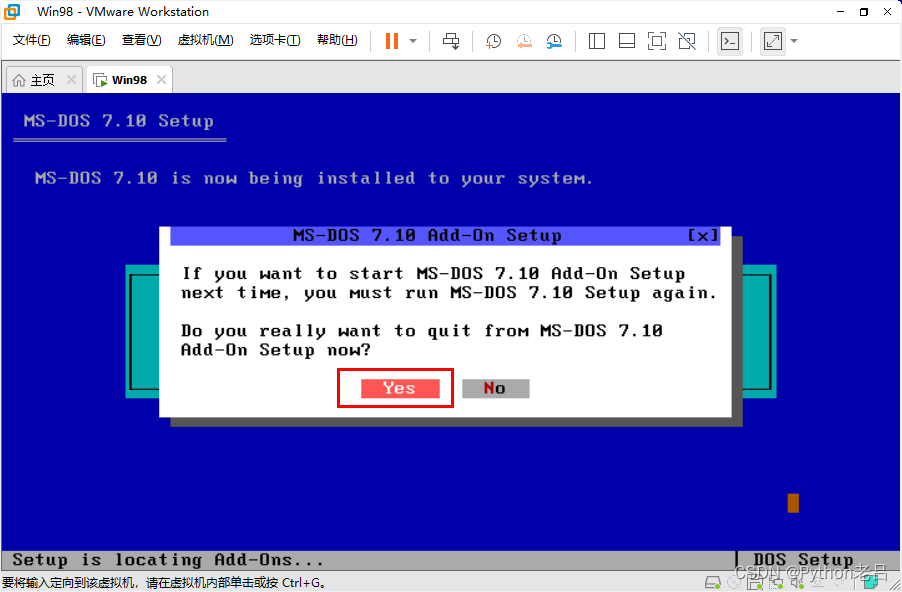The height and width of the screenshot is (592, 902).
Task: Open the power options dropdown arrow
Action: point(413,41)
